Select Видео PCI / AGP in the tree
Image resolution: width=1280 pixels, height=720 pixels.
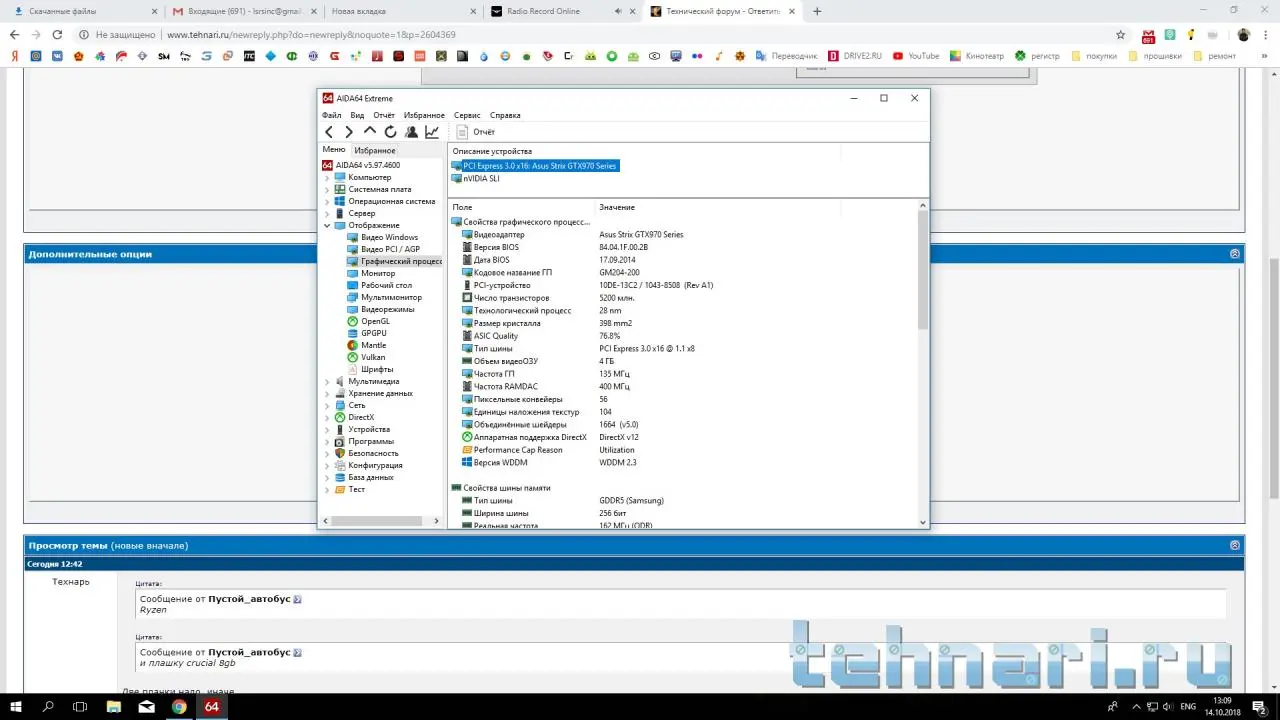[390, 250]
